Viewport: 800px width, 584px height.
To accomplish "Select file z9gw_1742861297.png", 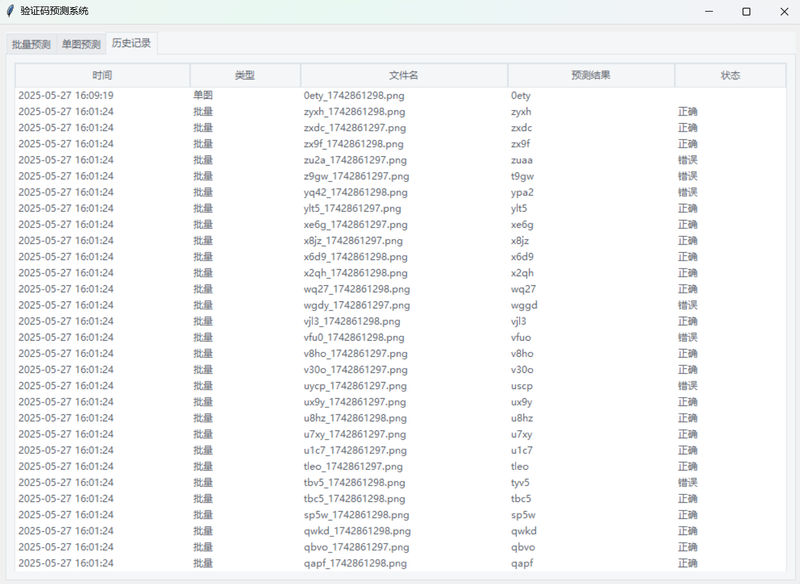I will click(357, 176).
